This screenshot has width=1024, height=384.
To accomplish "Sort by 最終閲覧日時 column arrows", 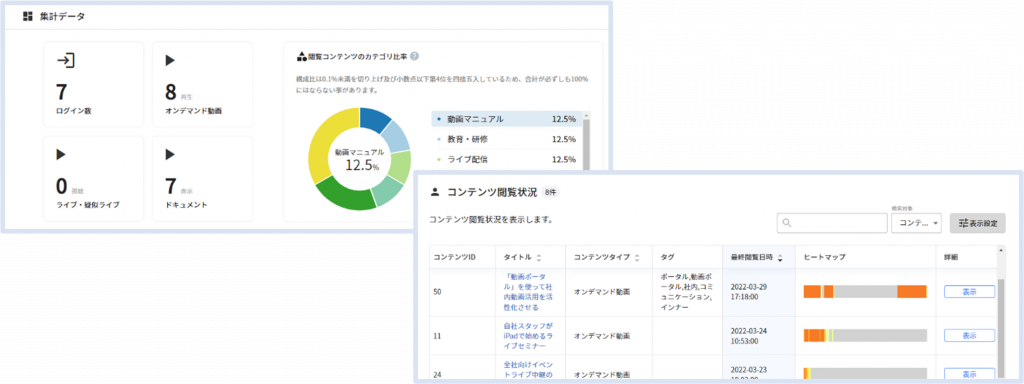I will click(780, 257).
